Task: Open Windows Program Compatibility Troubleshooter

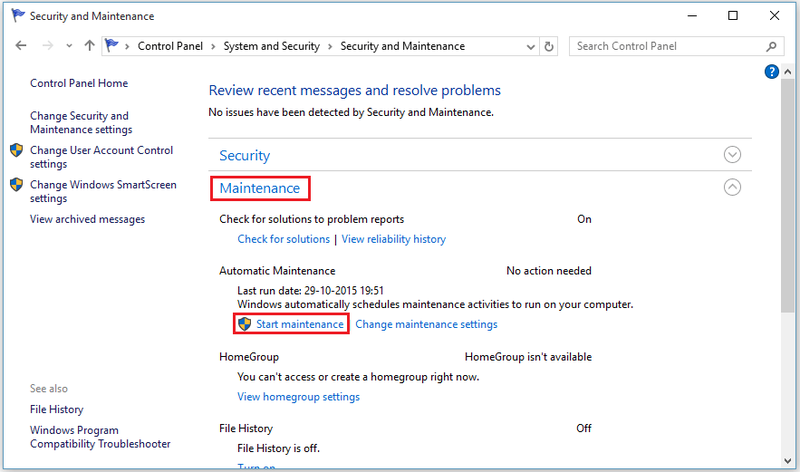Action: 100,437
